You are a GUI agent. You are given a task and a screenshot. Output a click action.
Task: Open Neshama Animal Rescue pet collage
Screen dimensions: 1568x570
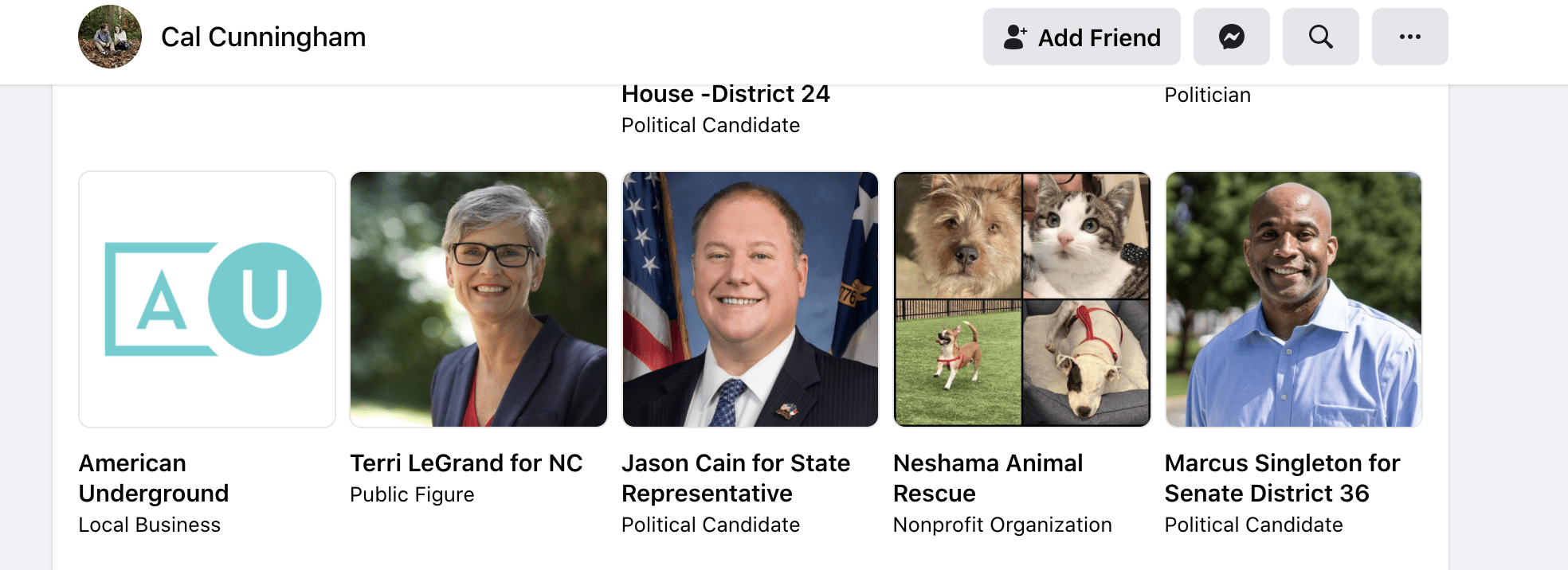[x=1022, y=299]
